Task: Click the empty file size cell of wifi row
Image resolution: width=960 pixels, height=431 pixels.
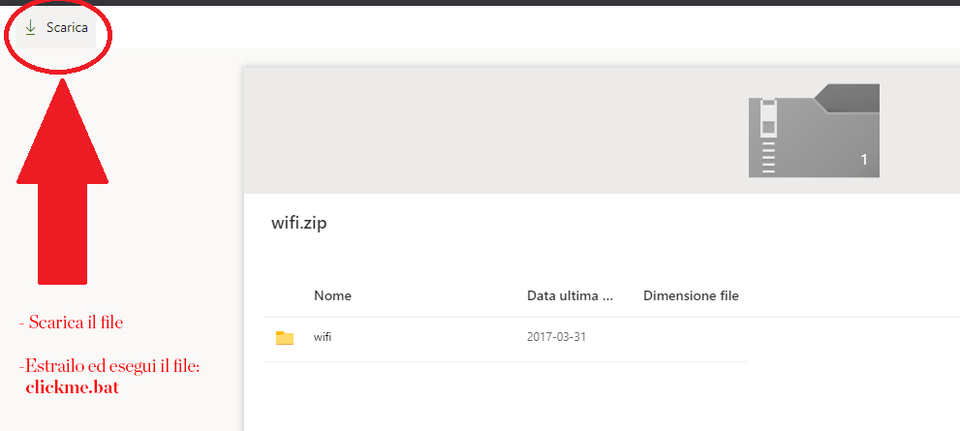Action: click(691, 337)
